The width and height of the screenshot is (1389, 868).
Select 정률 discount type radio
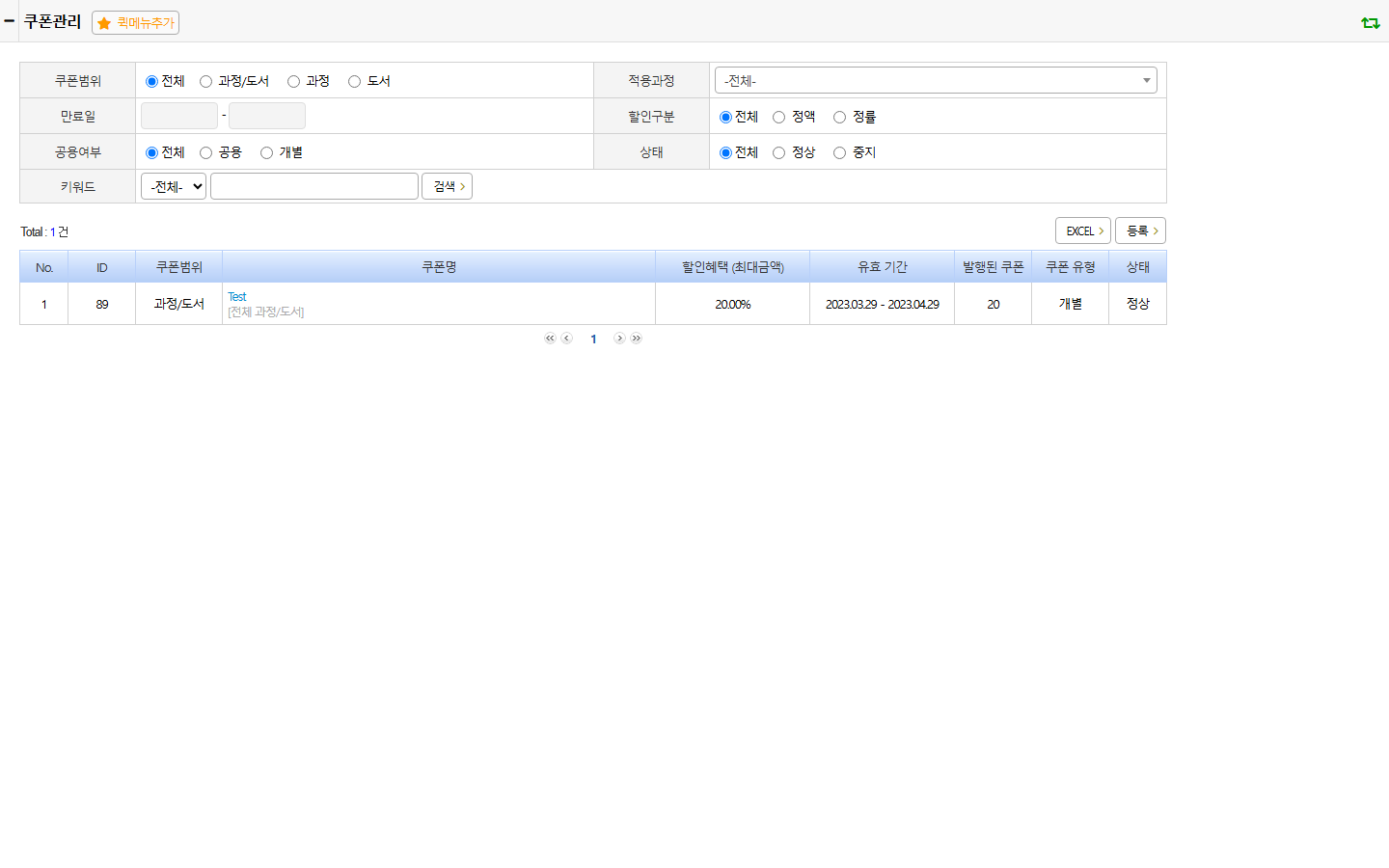coord(839,117)
